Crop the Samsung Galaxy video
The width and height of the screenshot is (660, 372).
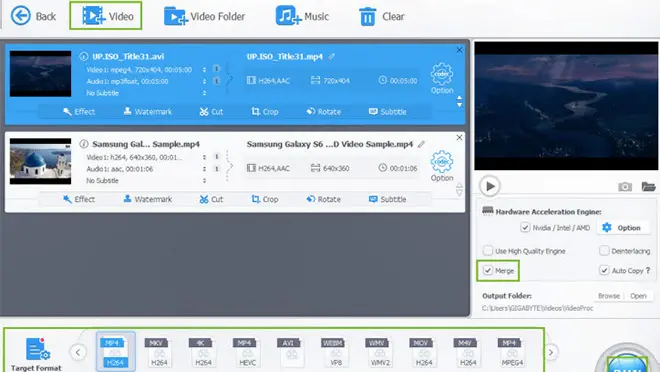pos(265,199)
